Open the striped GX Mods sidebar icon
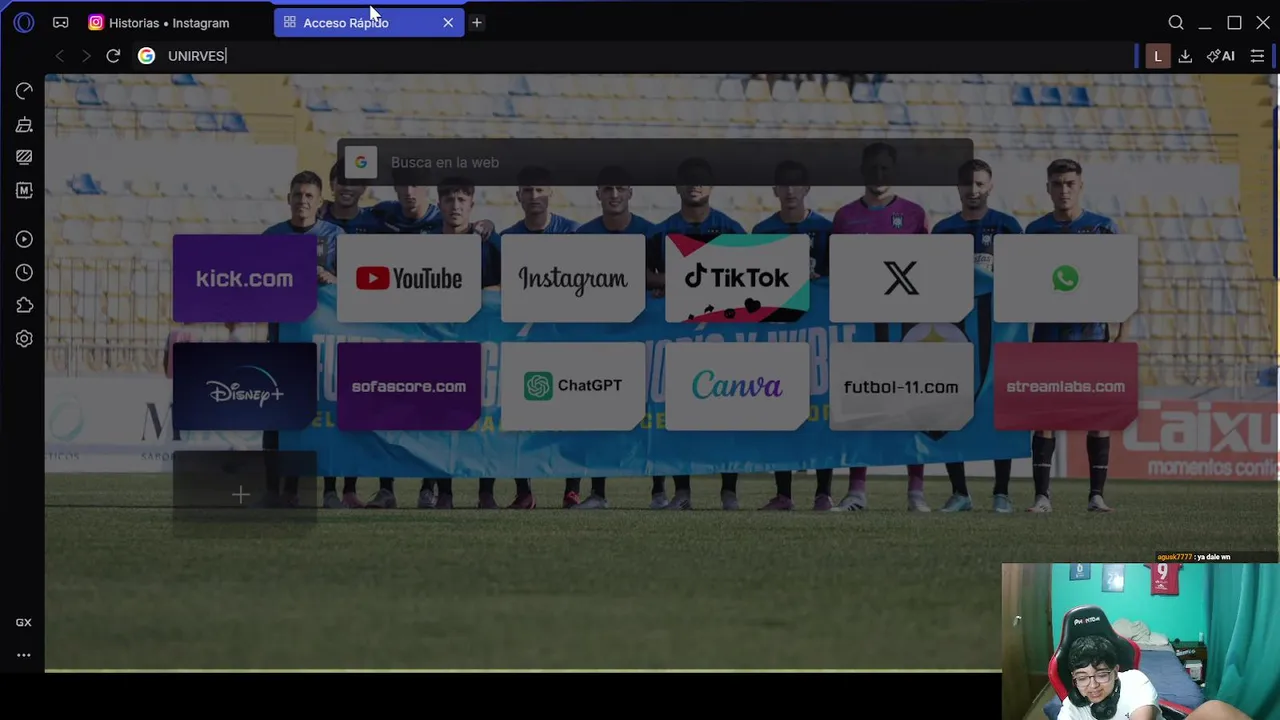 pyautogui.click(x=24, y=157)
